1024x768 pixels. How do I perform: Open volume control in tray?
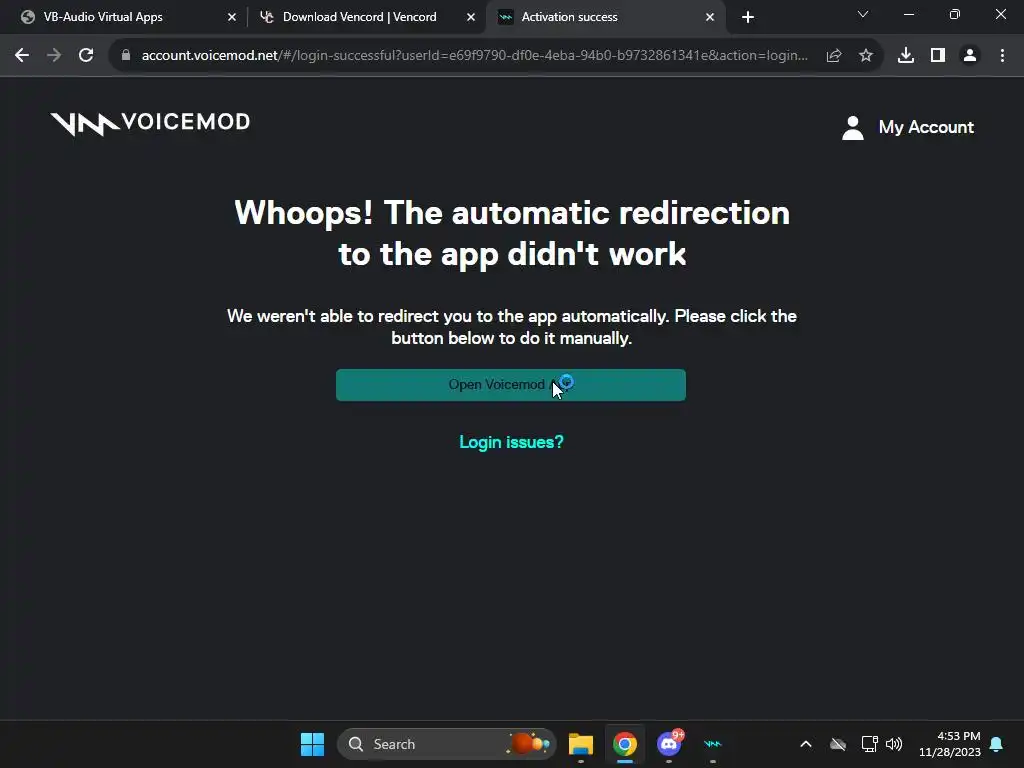coord(894,744)
